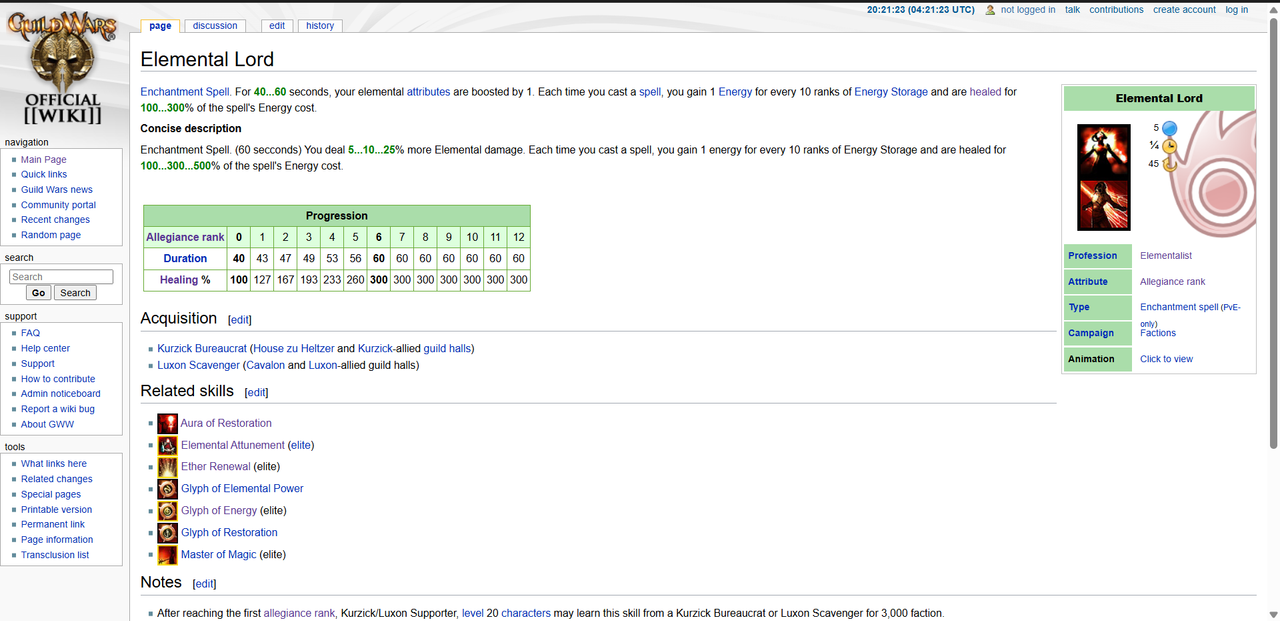Screen dimensions: 1280x621
Task: Open the Glyph of Elemental Power icon
Action: [x=167, y=489]
